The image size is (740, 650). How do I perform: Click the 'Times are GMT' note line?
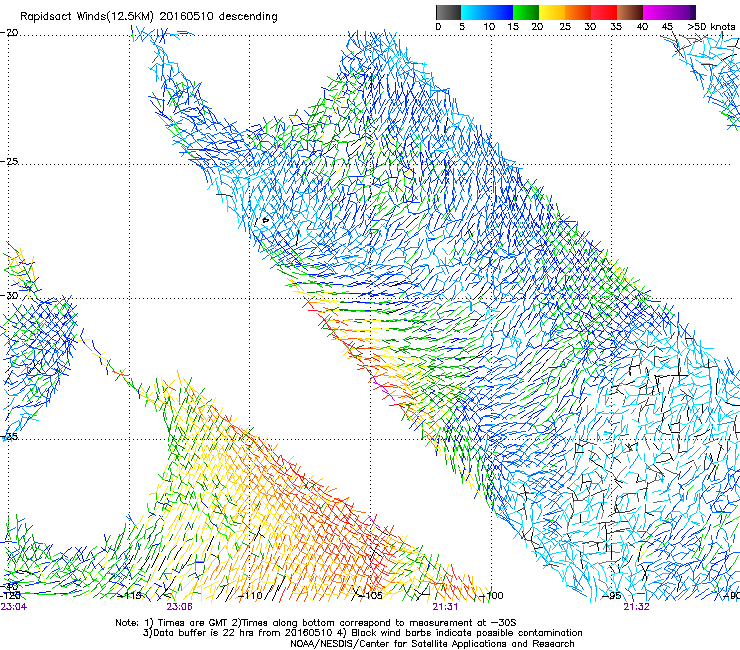coord(316,623)
